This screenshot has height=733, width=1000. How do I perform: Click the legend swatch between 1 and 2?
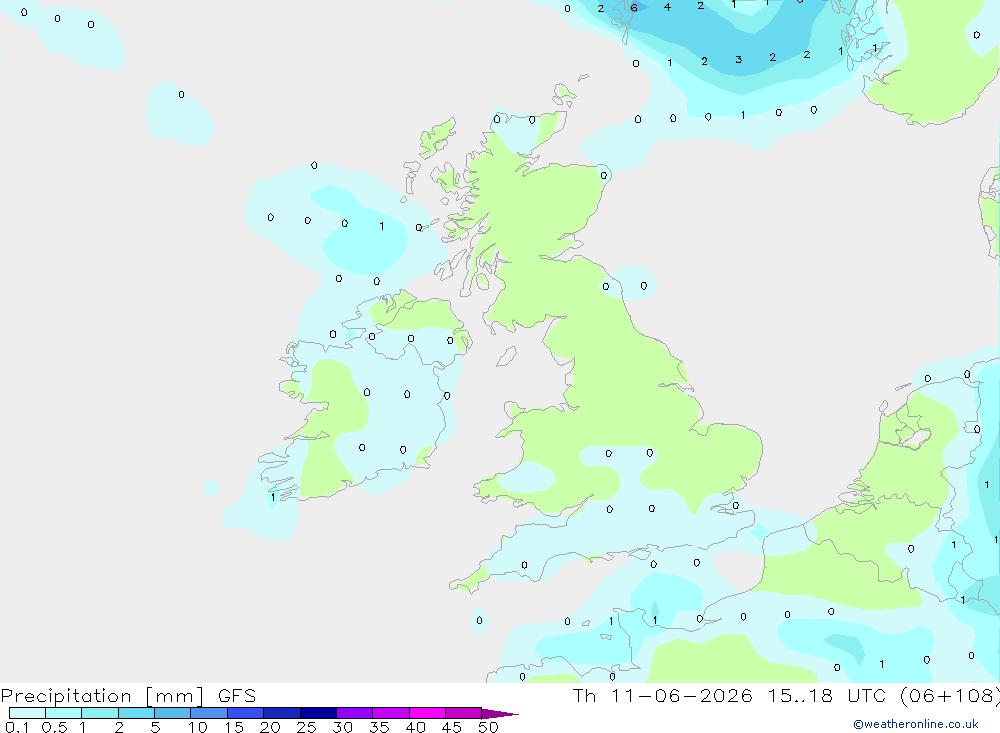(100, 713)
